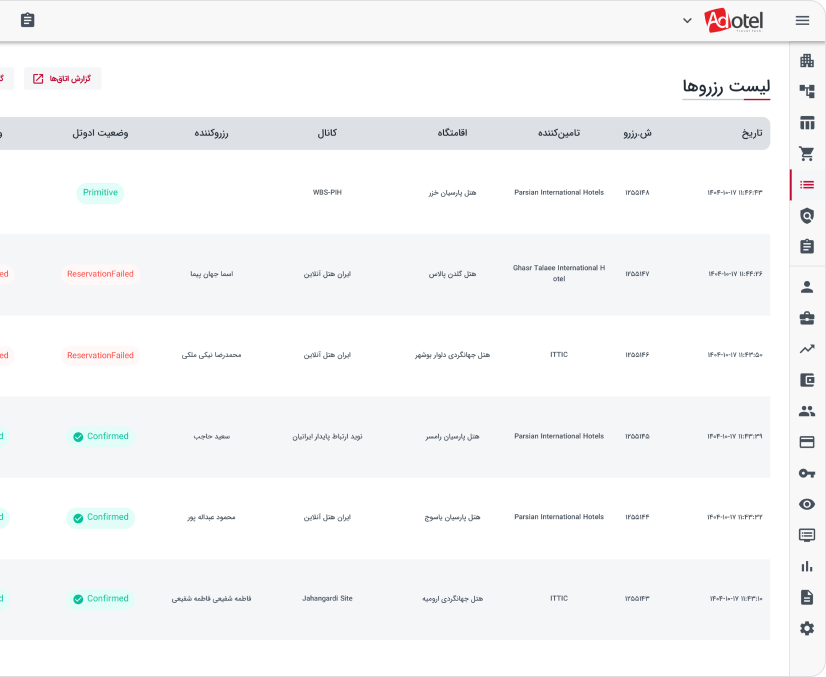Toggle the eye visibility icon in sidebar
Viewport: 826px width, 677px height.
click(x=807, y=504)
